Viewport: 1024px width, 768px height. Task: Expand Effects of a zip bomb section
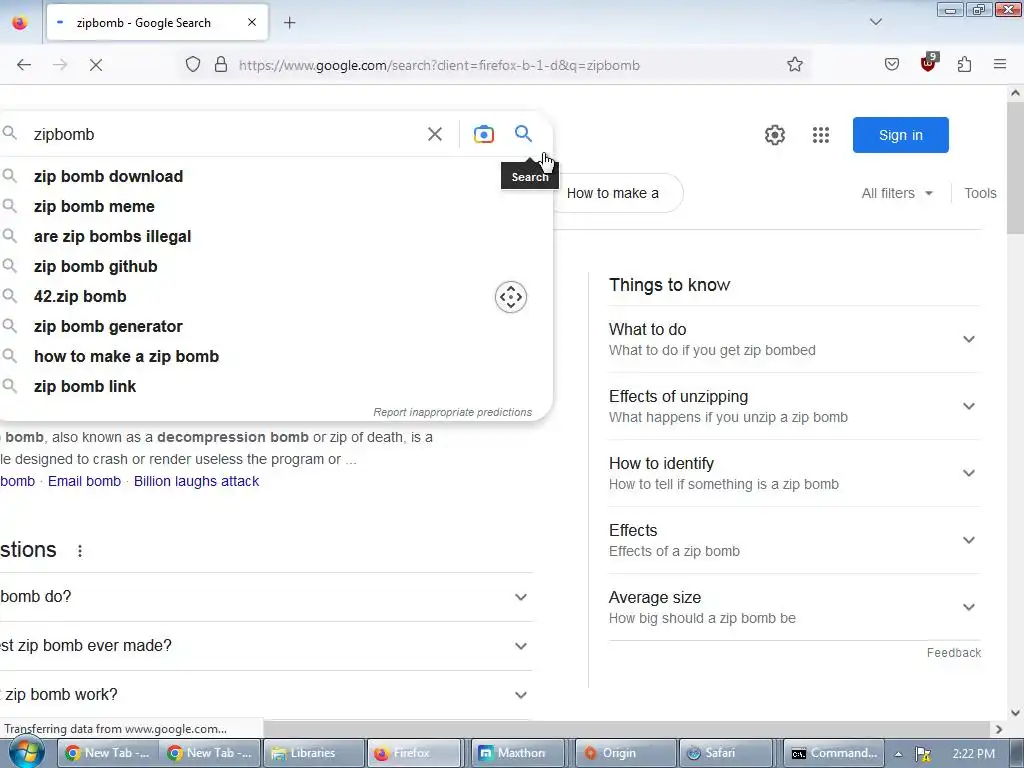[x=794, y=540]
